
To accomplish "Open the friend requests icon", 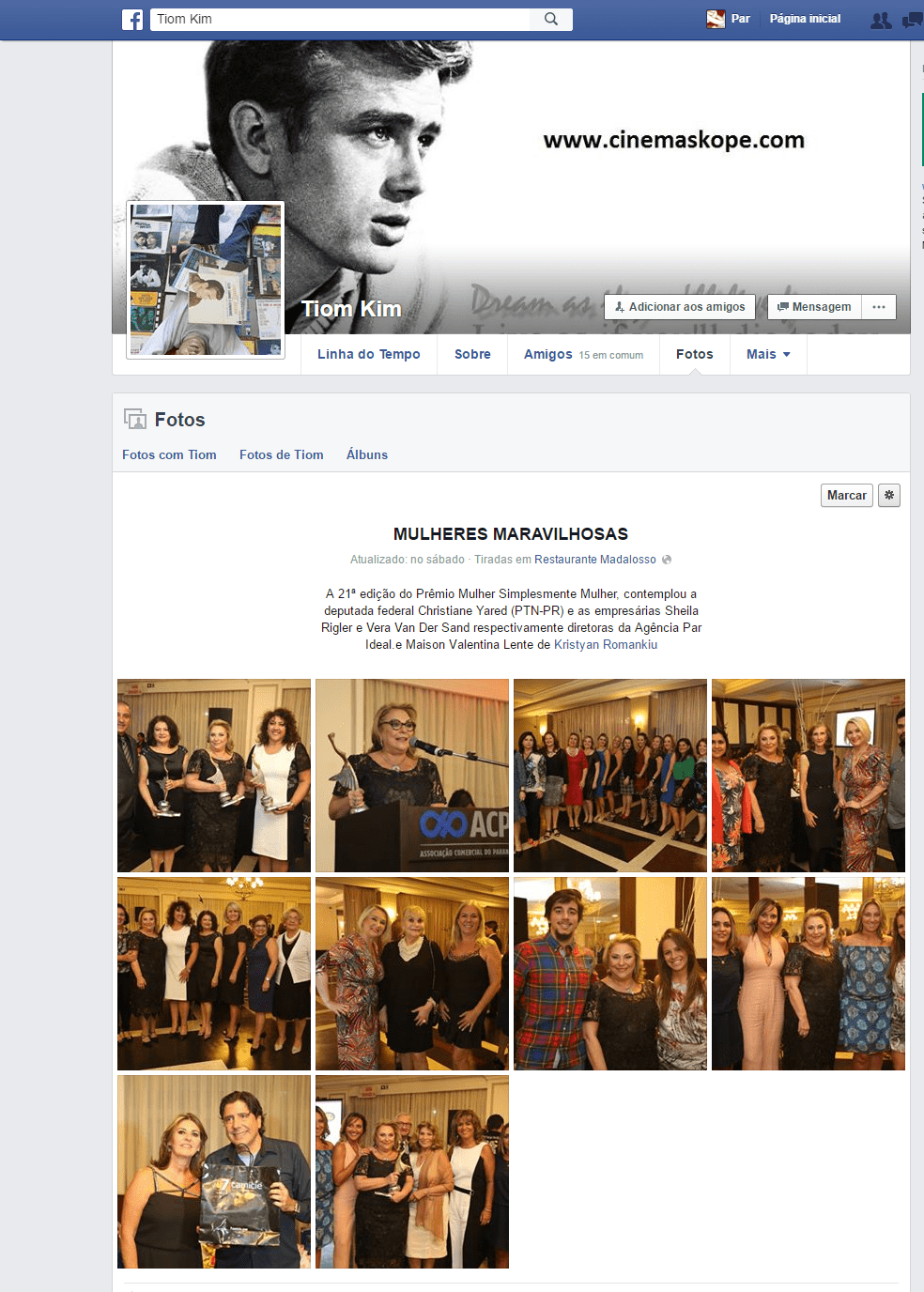I will tap(881, 20).
